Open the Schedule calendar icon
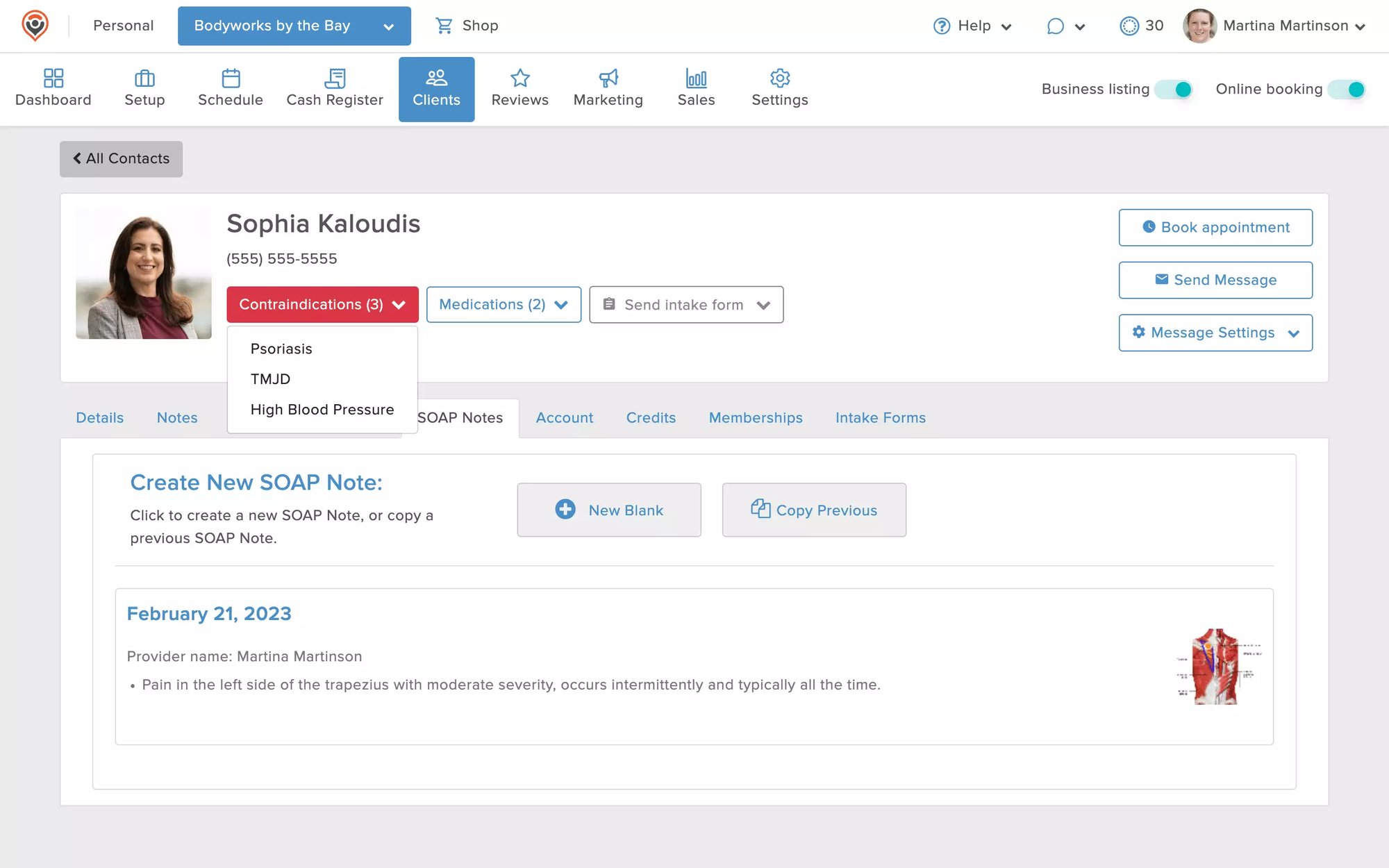Image resolution: width=1389 pixels, height=868 pixels. coord(231,77)
